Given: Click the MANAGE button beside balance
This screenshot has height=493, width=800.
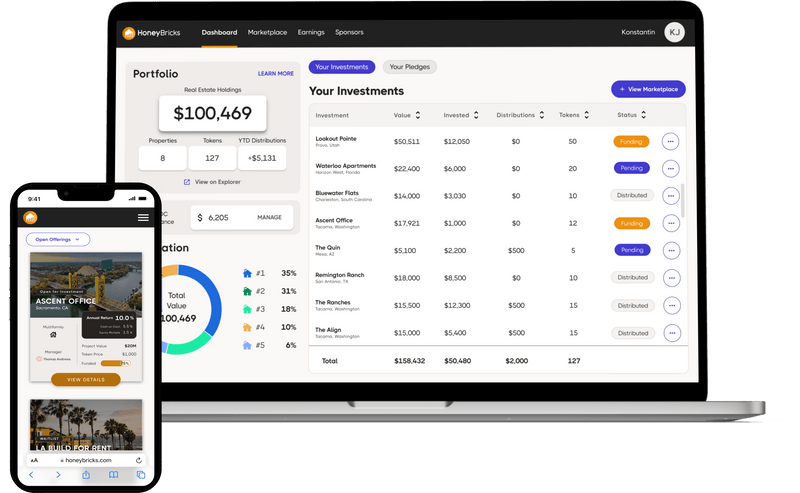Looking at the screenshot, I should [x=269, y=217].
